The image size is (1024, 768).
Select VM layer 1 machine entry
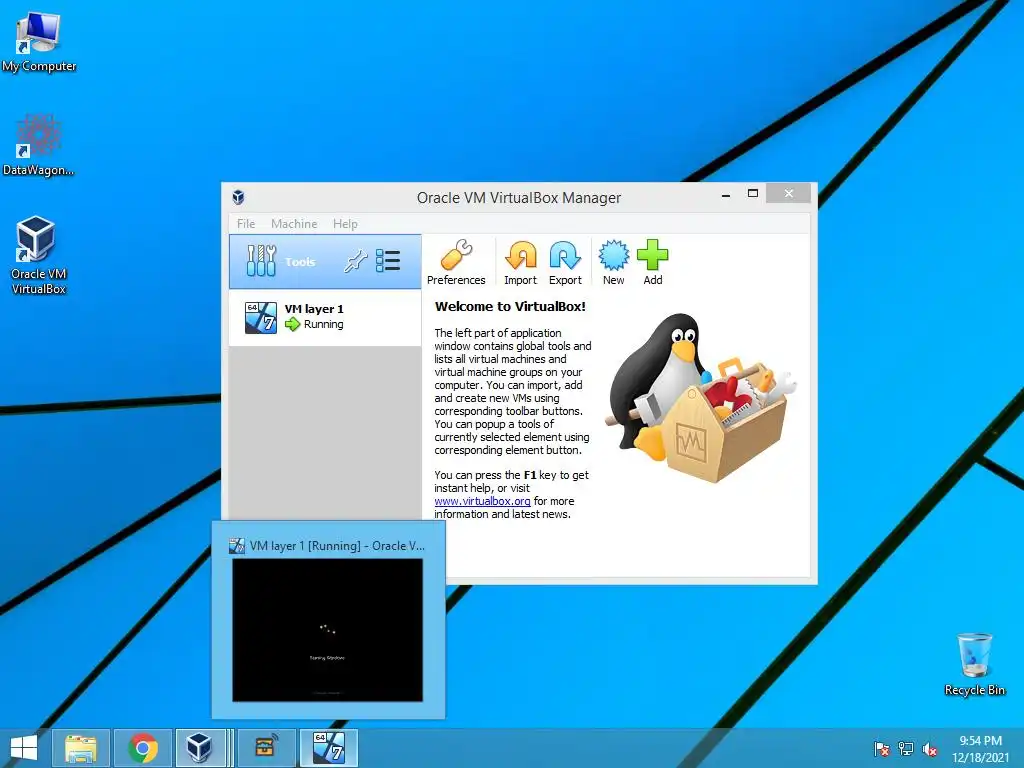[x=325, y=317]
